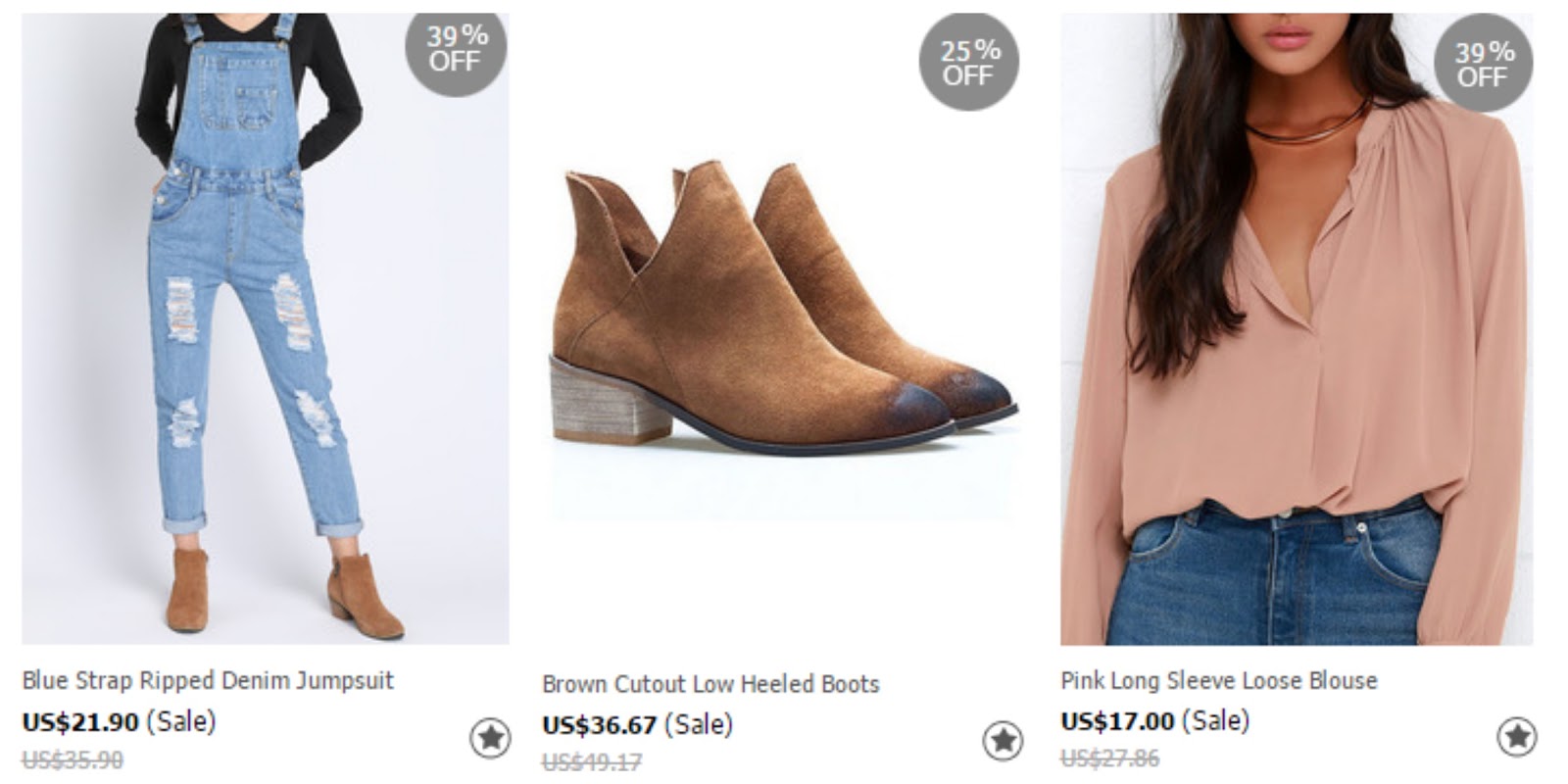This screenshot has height=784, width=1568.
Task: Click the 39% OFF badge on blouse
Action: tap(1483, 64)
